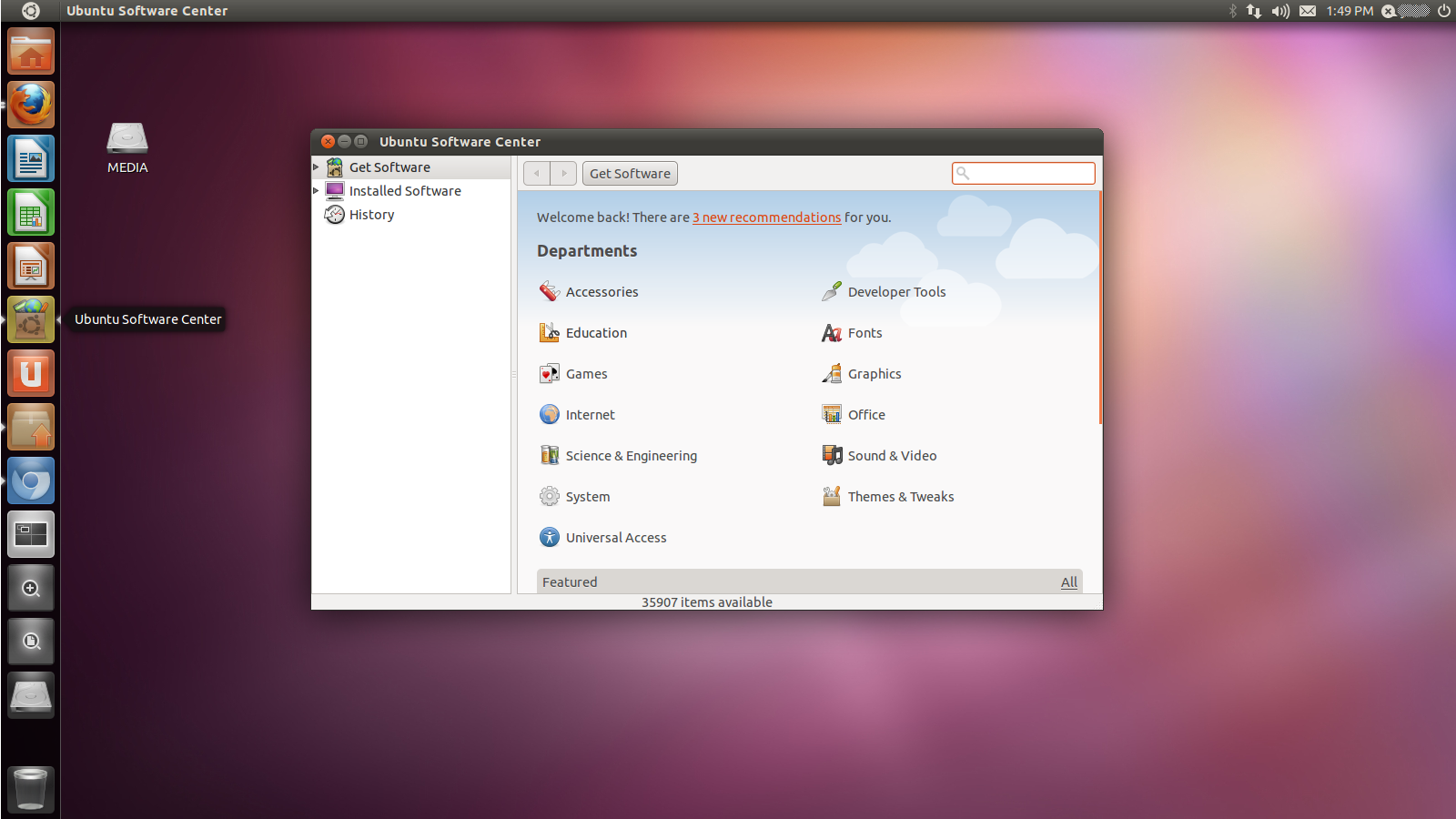Open the sound volume indicator

point(1280,11)
